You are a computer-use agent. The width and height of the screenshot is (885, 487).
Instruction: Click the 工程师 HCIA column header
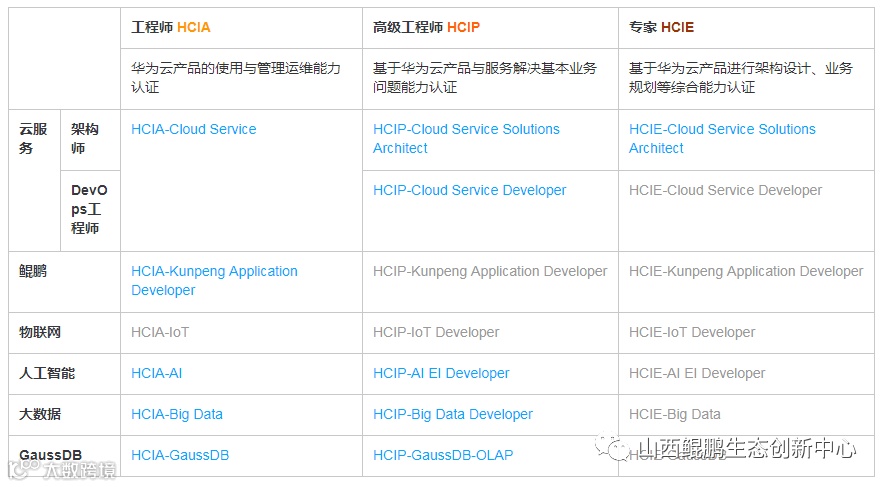coord(170,27)
